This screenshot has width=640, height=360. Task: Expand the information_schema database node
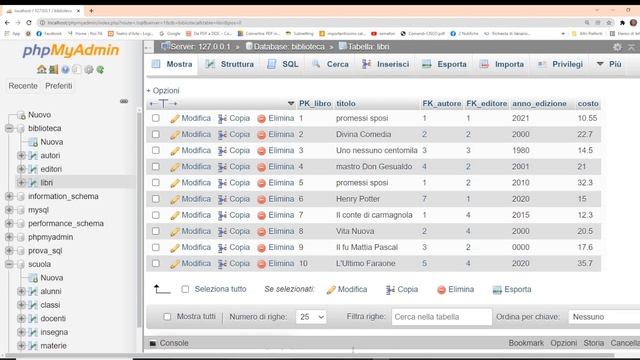tap(9, 196)
